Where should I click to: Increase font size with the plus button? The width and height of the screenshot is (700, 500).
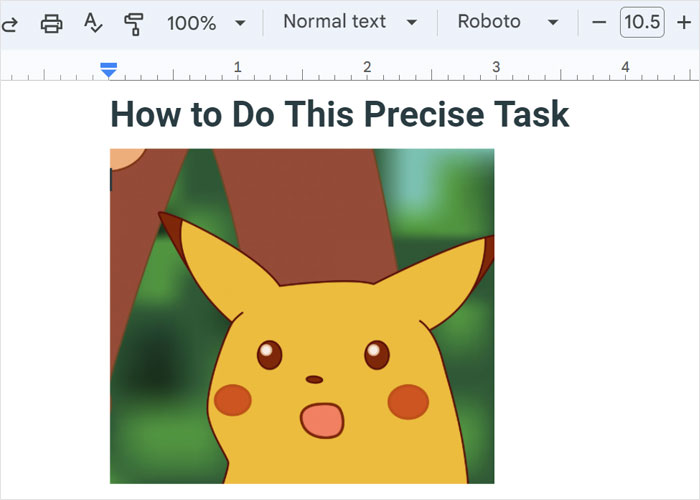pos(684,23)
